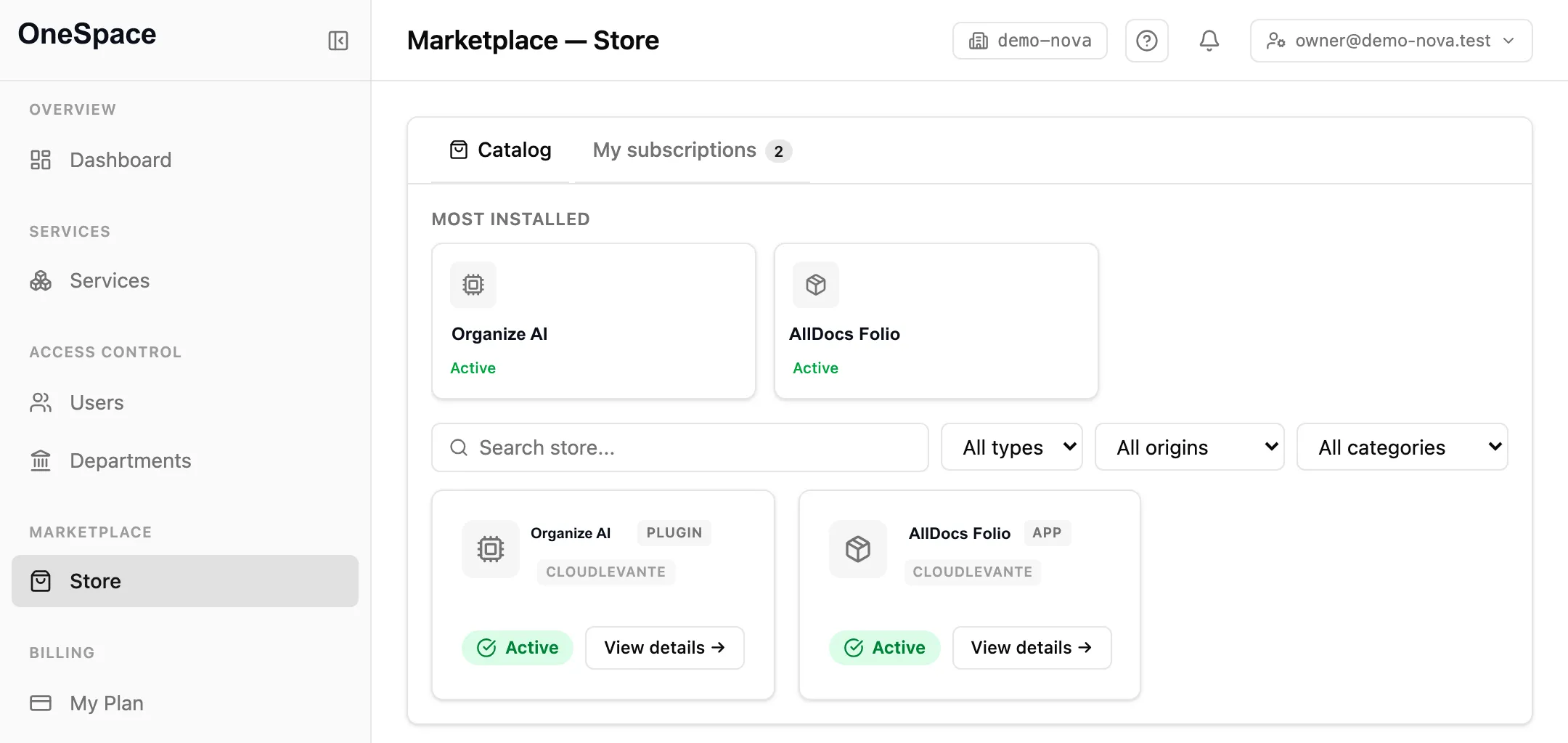This screenshot has height=743, width=1568.
Task: Click the Users people icon
Action: (41, 402)
